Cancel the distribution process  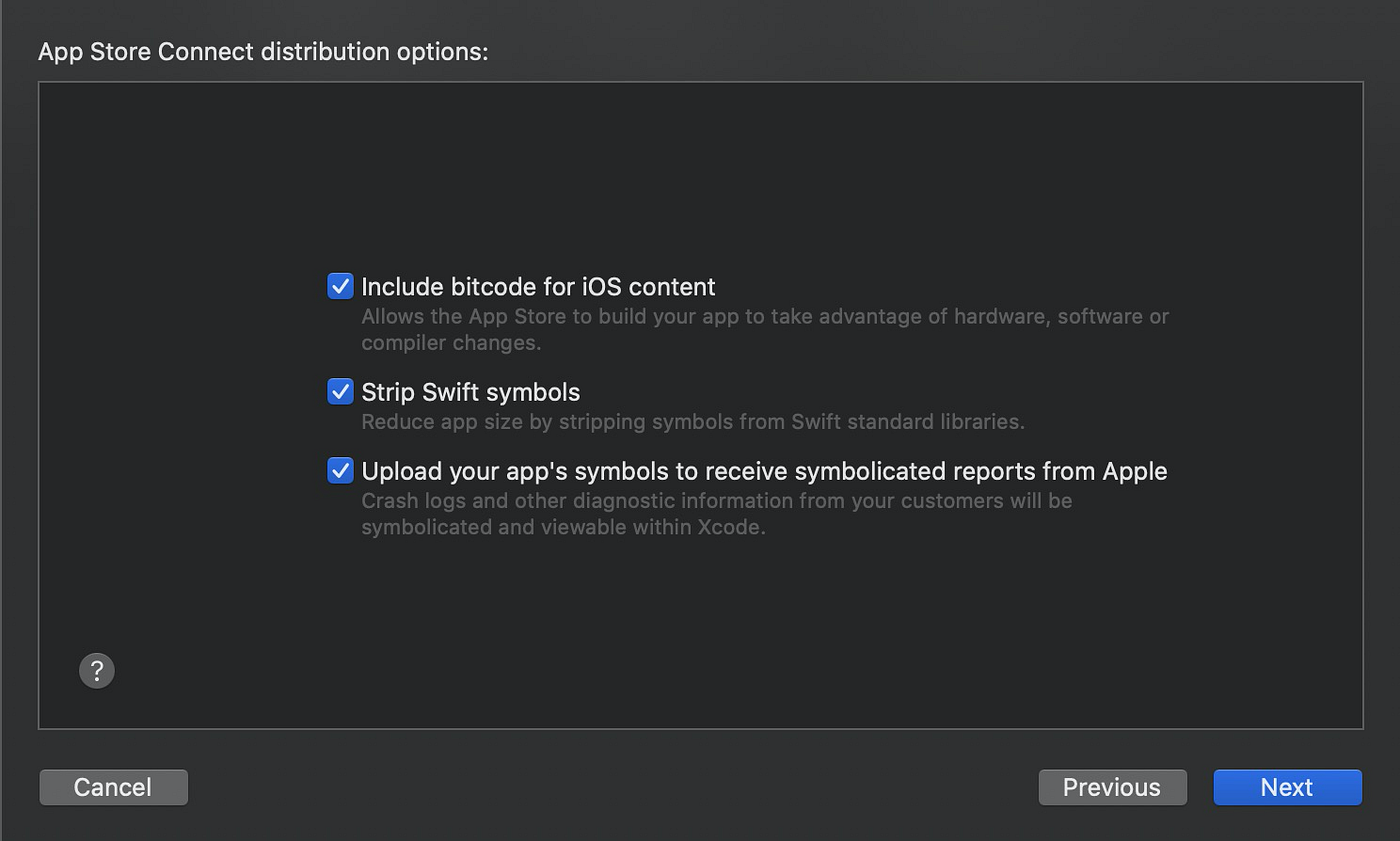click(113, 787)
